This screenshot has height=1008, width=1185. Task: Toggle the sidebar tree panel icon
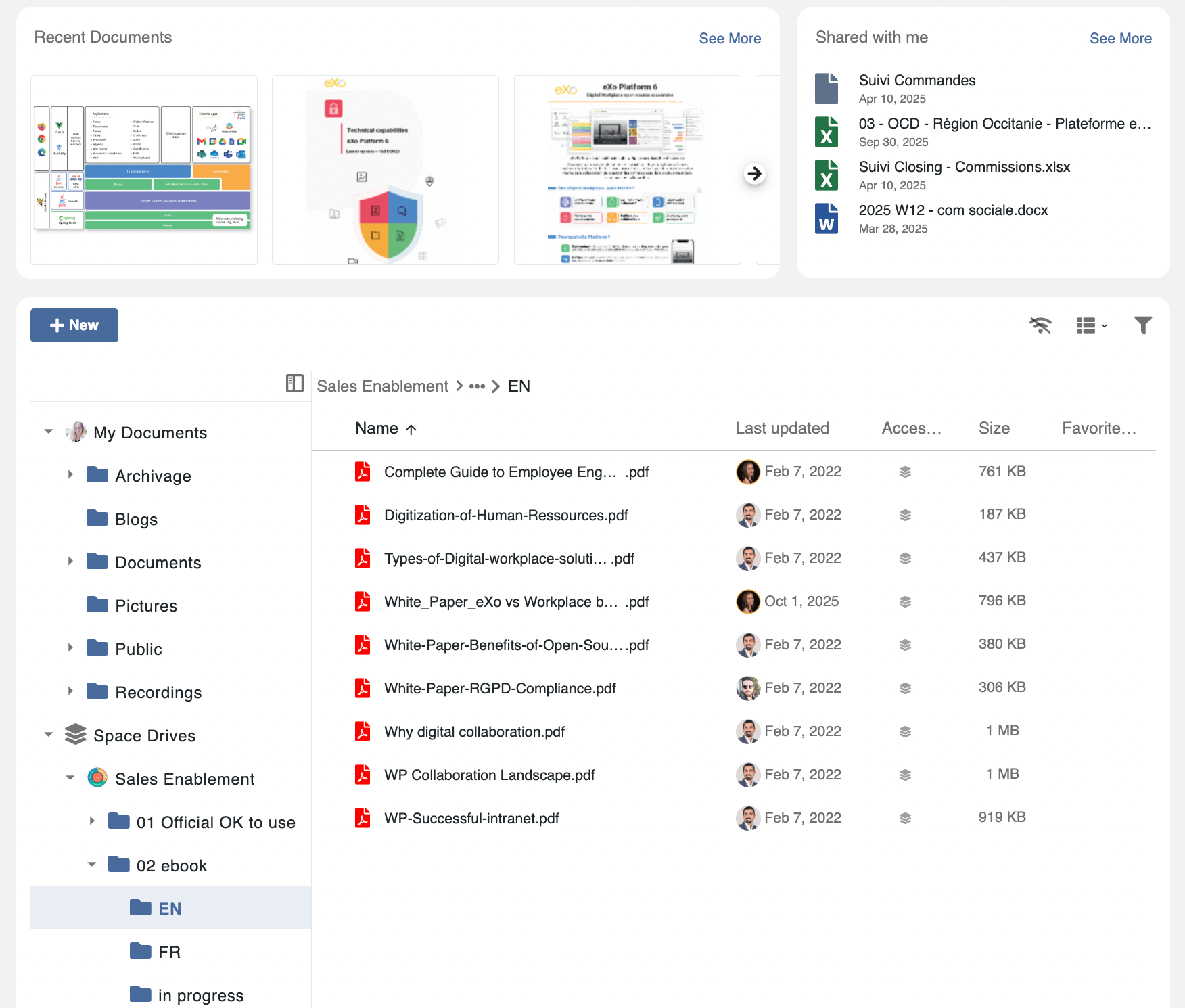294,384
